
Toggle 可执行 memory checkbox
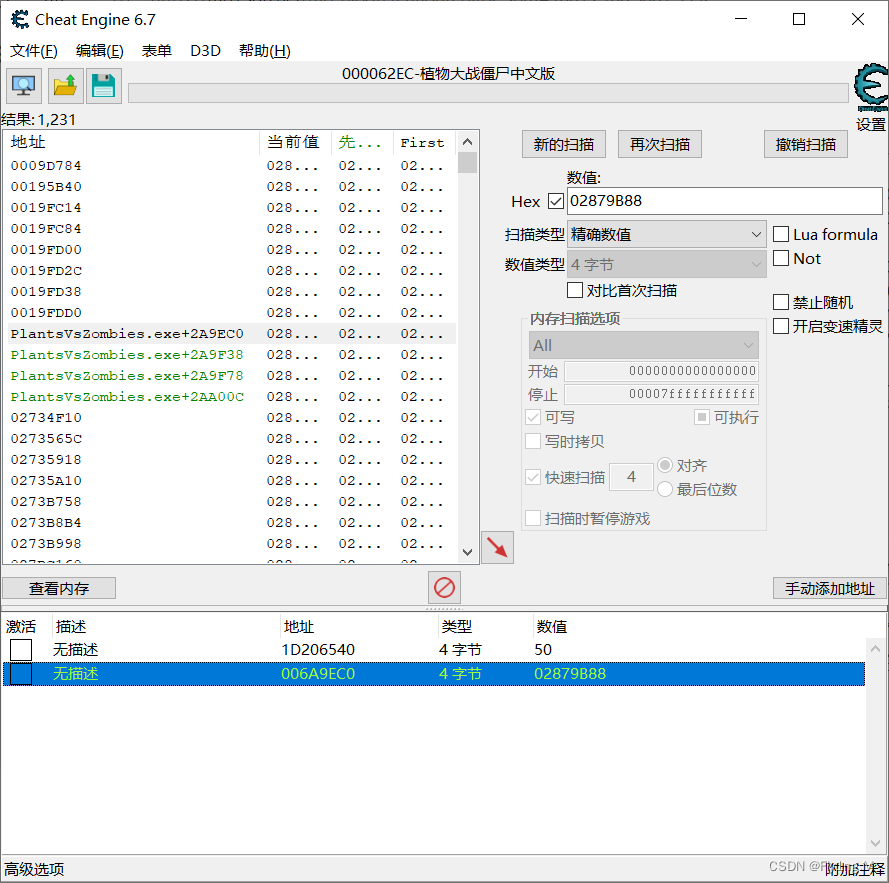[701, 417]
